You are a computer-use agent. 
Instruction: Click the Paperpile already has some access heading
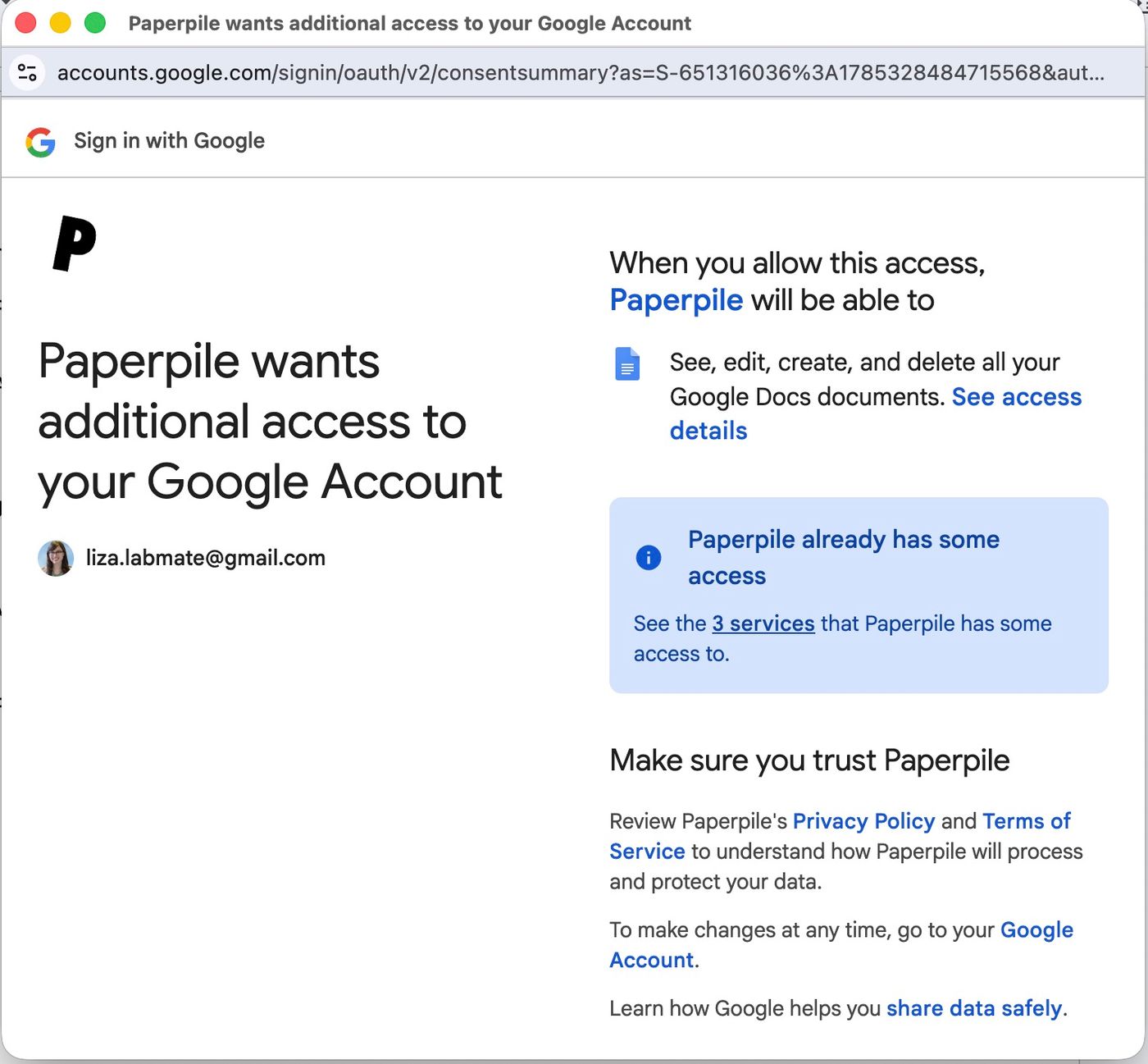[x=844, y=558]
